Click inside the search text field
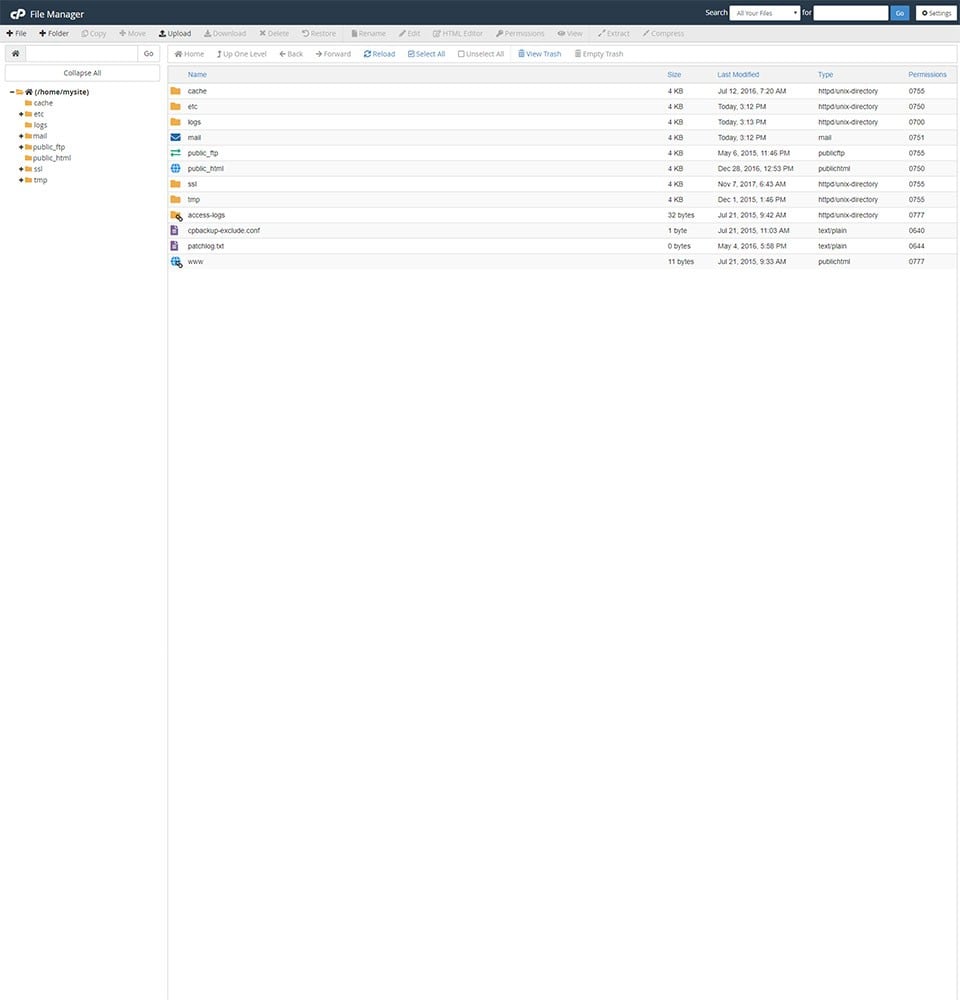The image size is (960, 1000). coord(852,13)
